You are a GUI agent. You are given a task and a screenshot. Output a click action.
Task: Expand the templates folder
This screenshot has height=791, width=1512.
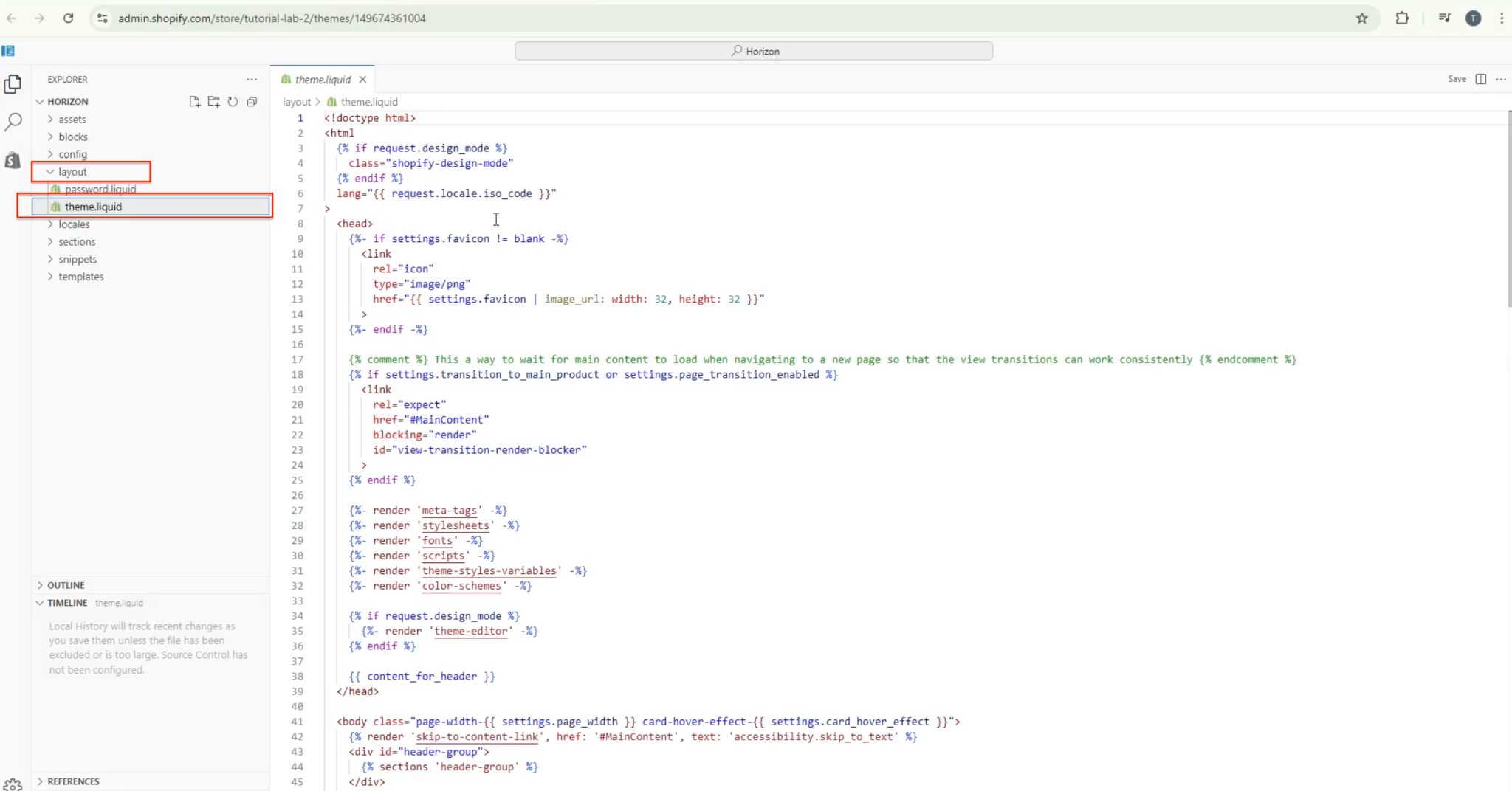click(80, 277)
